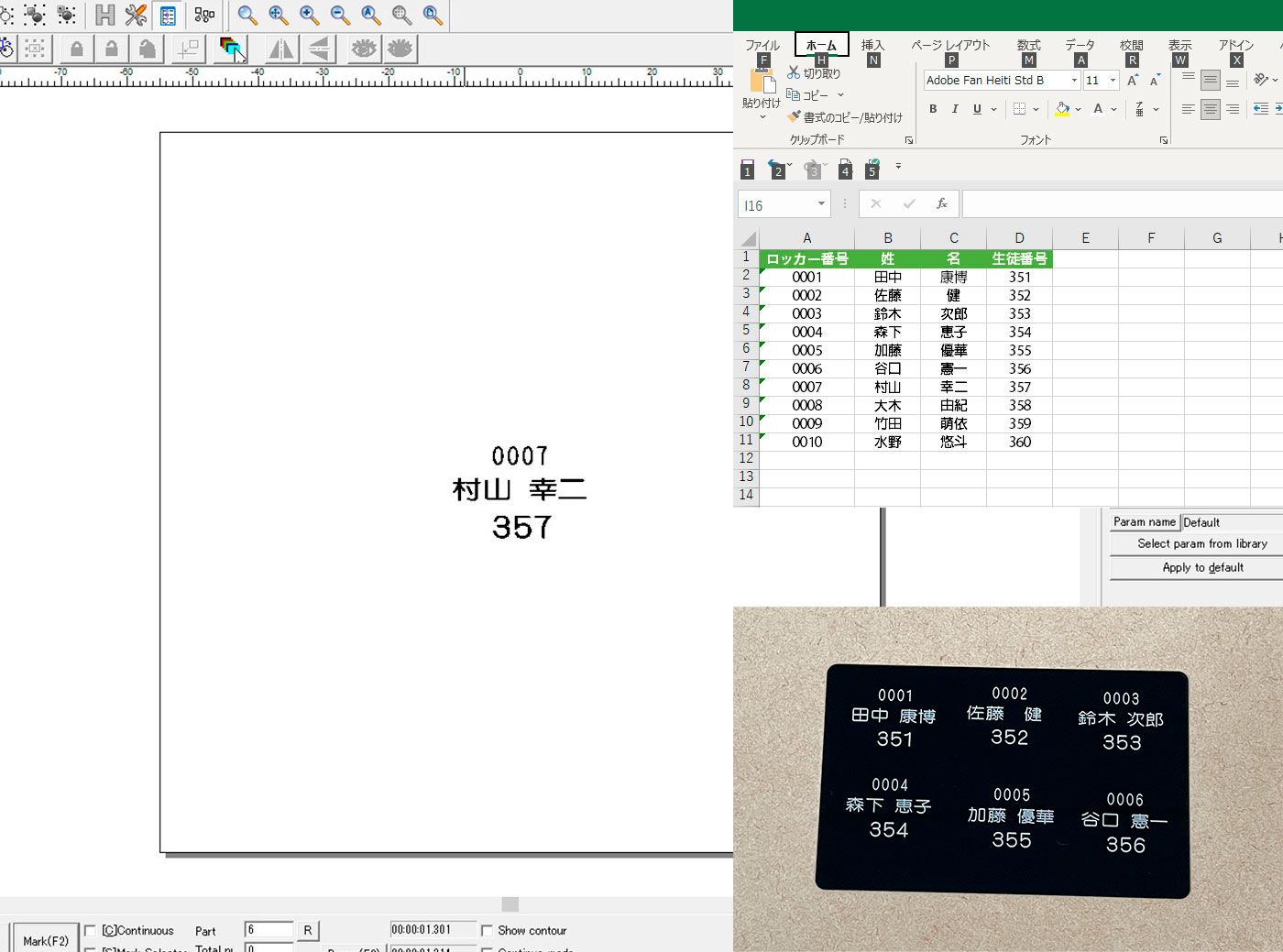Click the format painter brush in Excel
1283x952 pixels.
[794, 116]
